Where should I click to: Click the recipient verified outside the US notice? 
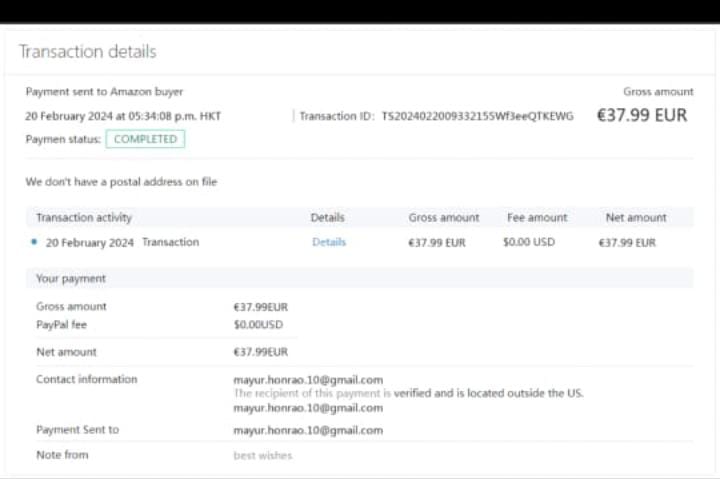(408, 393)
